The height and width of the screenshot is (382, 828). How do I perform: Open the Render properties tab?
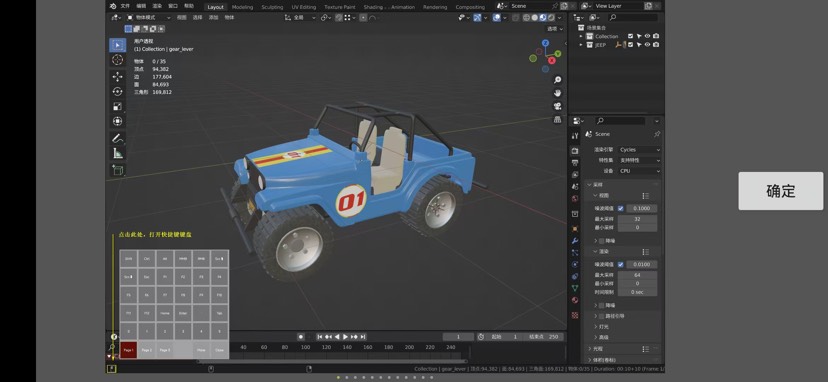575,151
